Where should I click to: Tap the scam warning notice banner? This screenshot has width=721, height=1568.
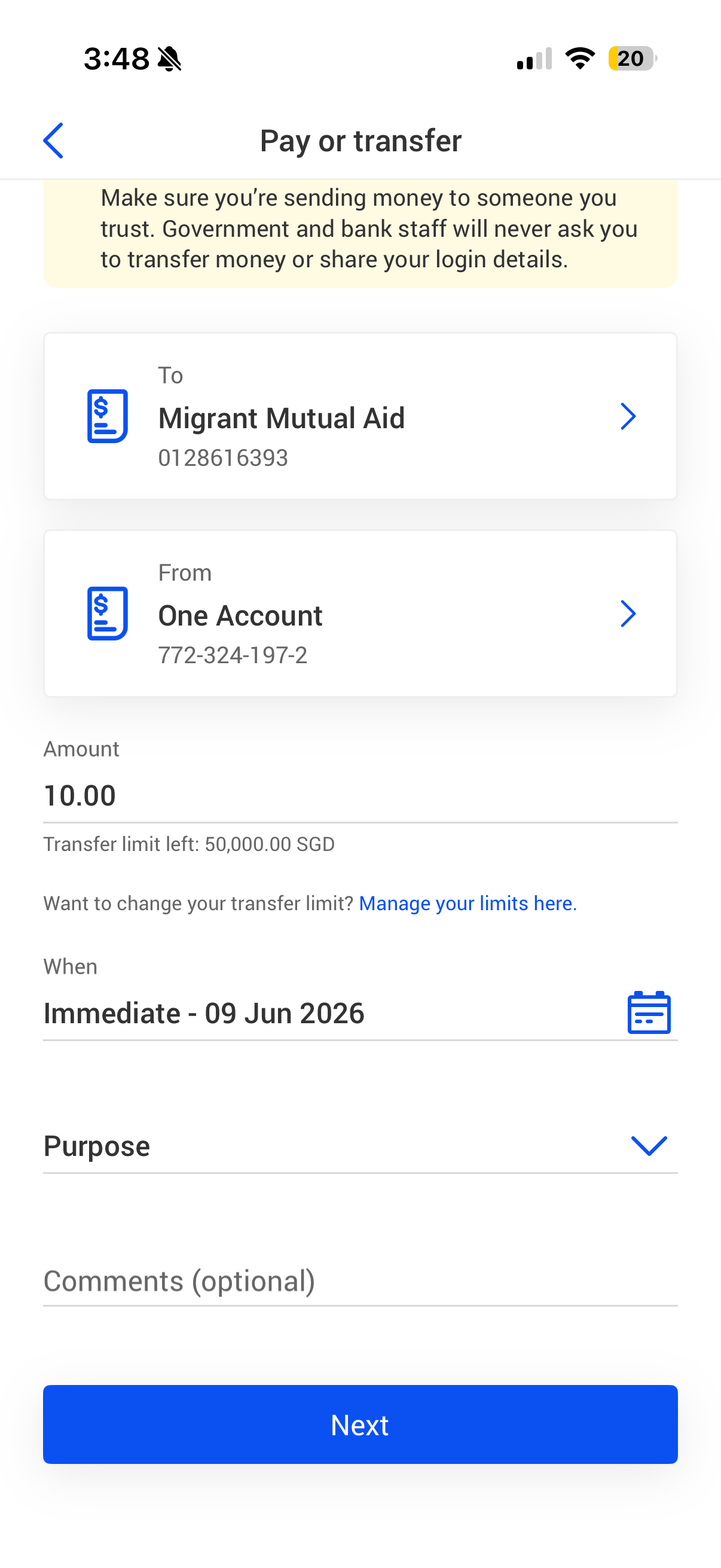[360, 233]
